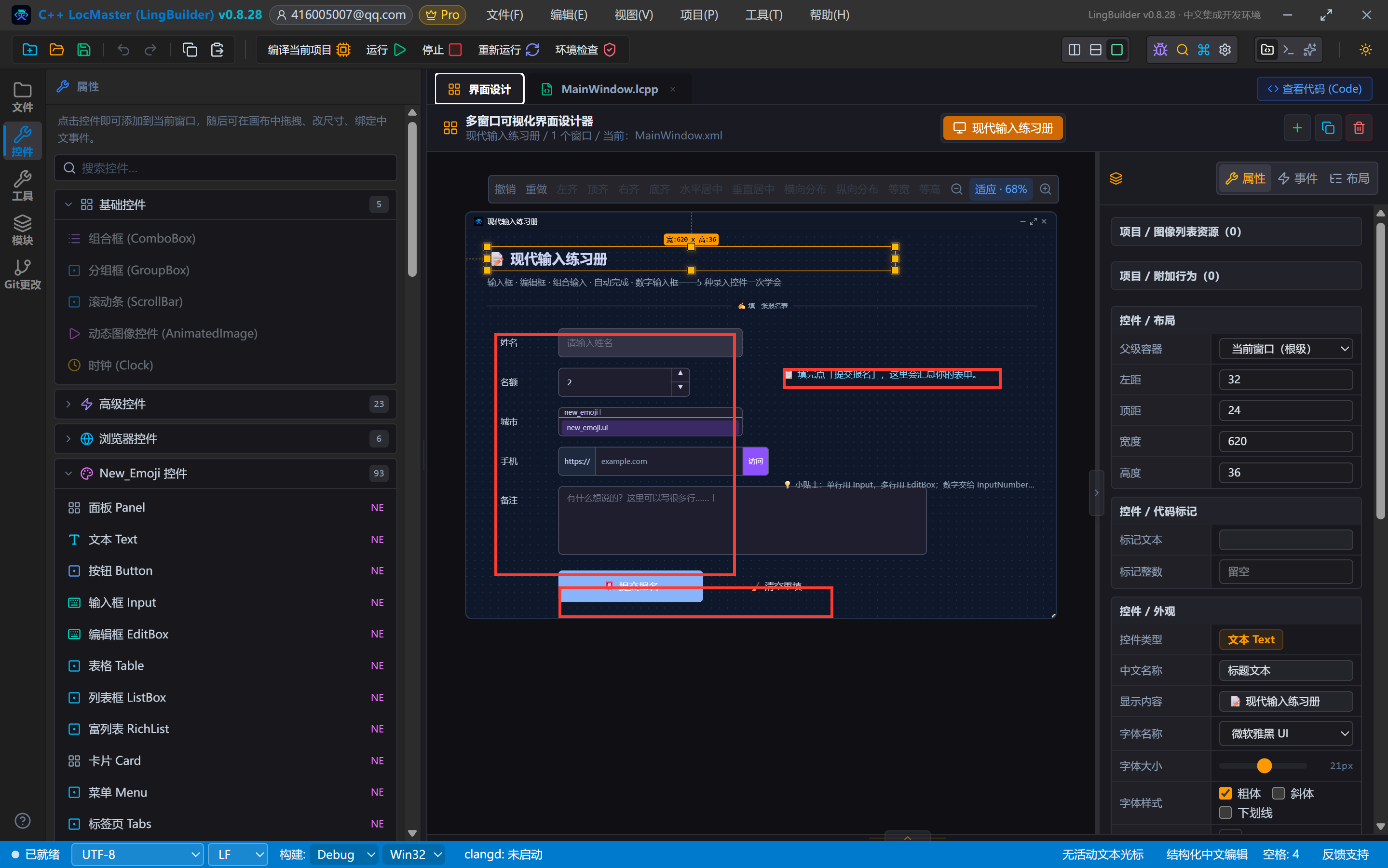
Task: Click the redo arrow in the top toolbar
Action: [x=150, y=50]
